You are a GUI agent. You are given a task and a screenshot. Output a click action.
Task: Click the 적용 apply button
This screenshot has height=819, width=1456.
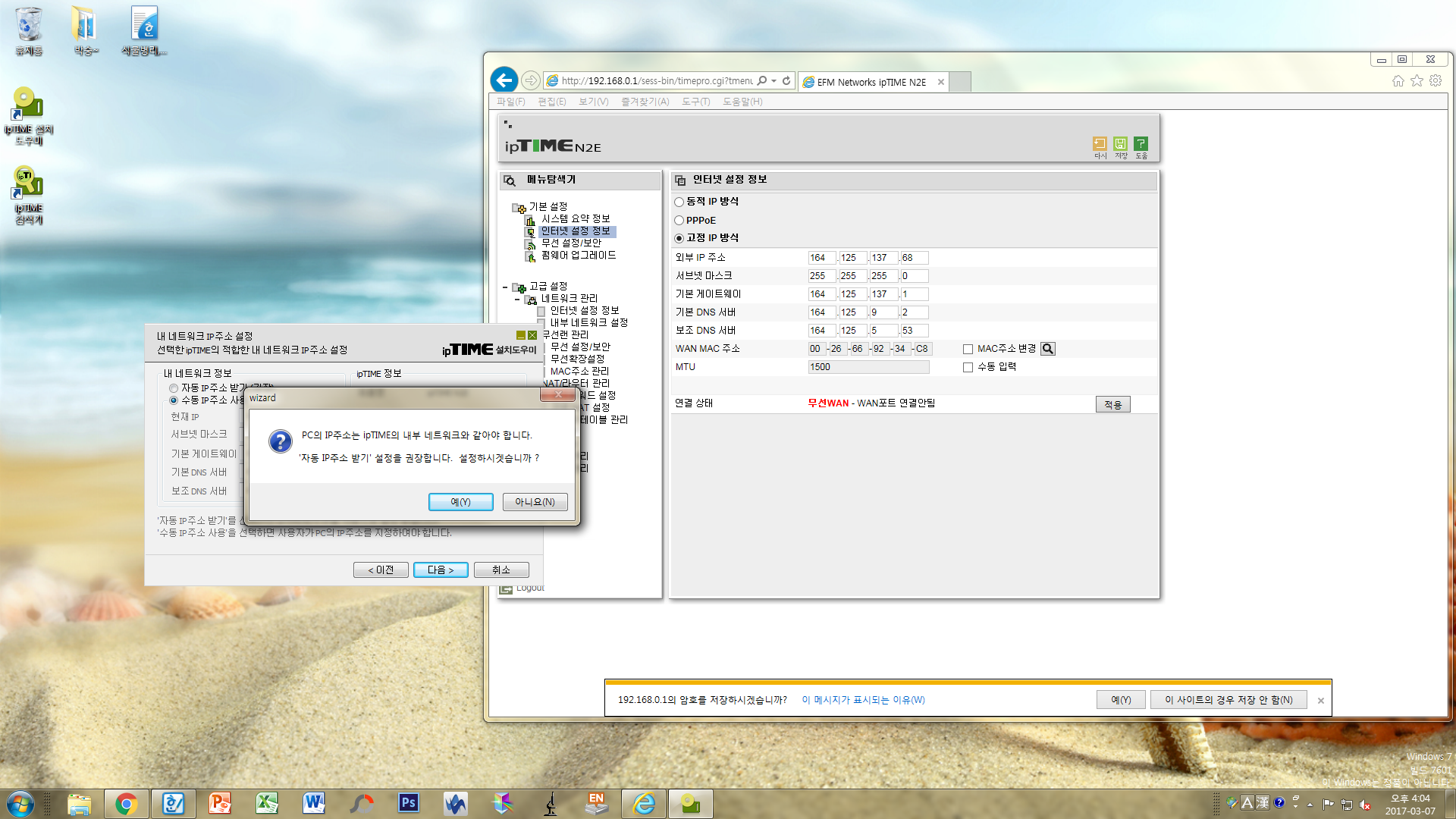[x=1112, y=405]
